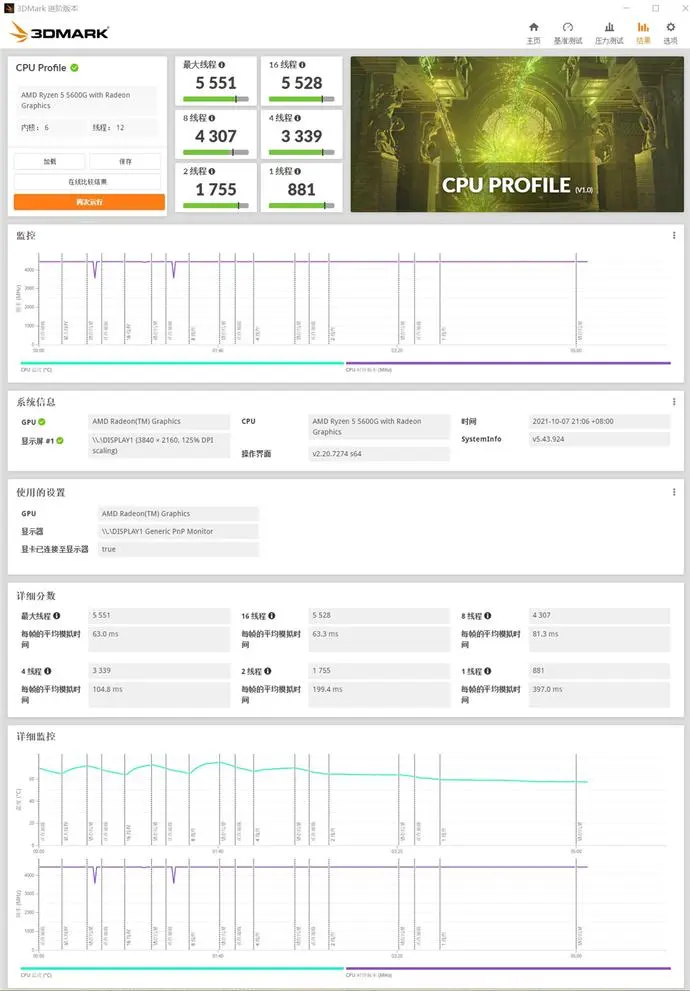Click the 1 755 score value in 2 线程 card
Image resolution: width=690 pixels, height=991 pixels.
pyautogui.click(x=215, y=190)
